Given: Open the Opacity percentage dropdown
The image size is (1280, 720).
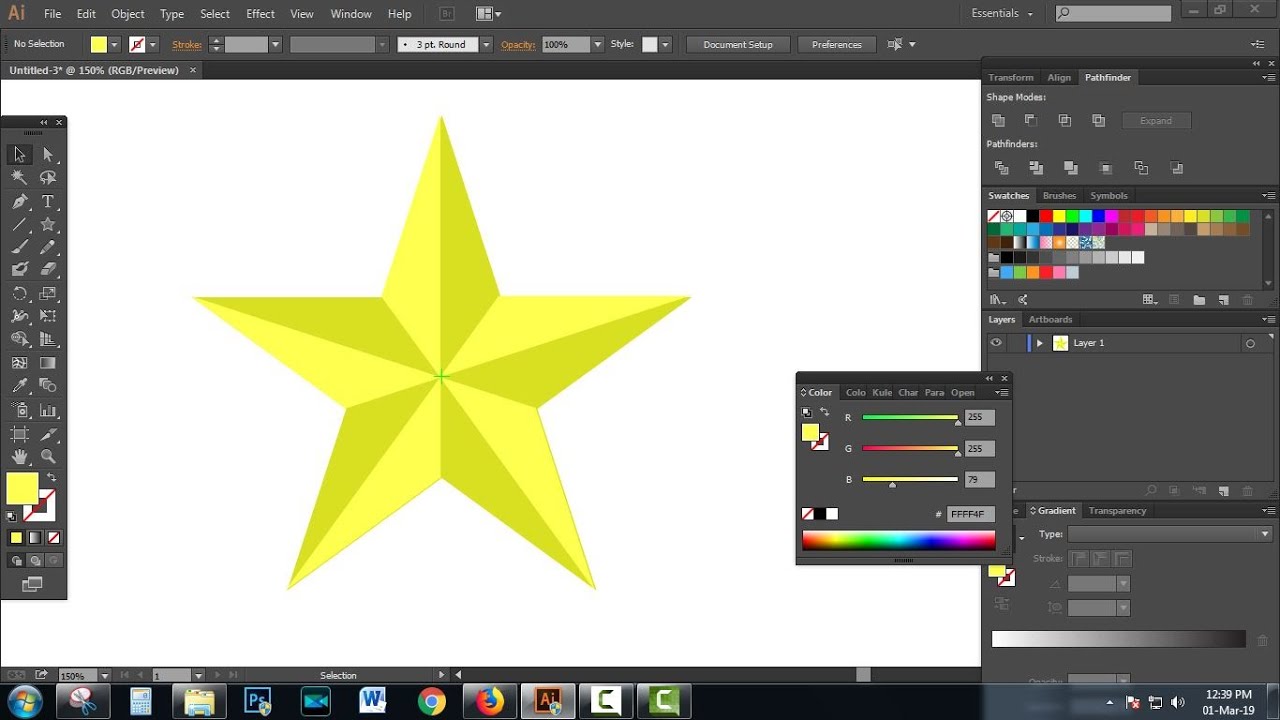Looking at the screenshot, I should point(598,44).
